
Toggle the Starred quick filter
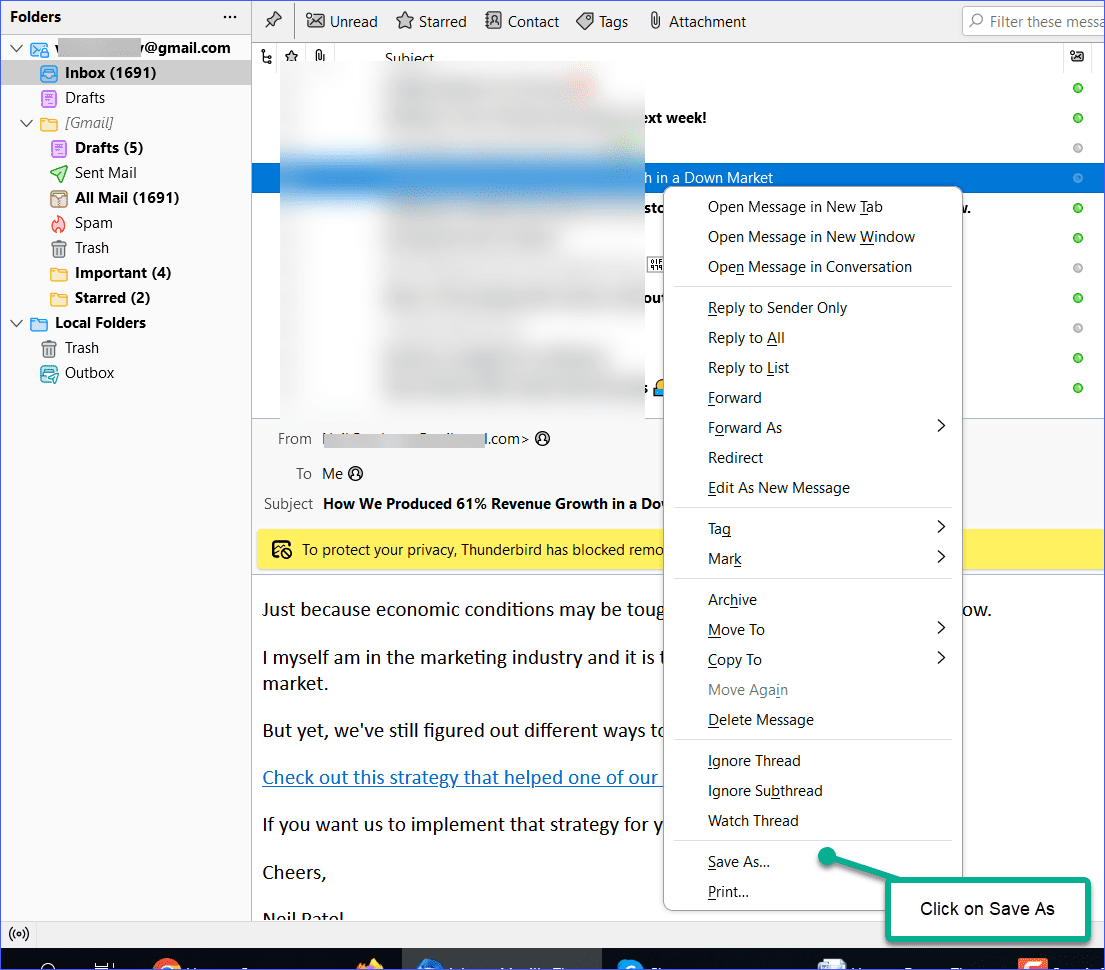[x=431, y=21]
